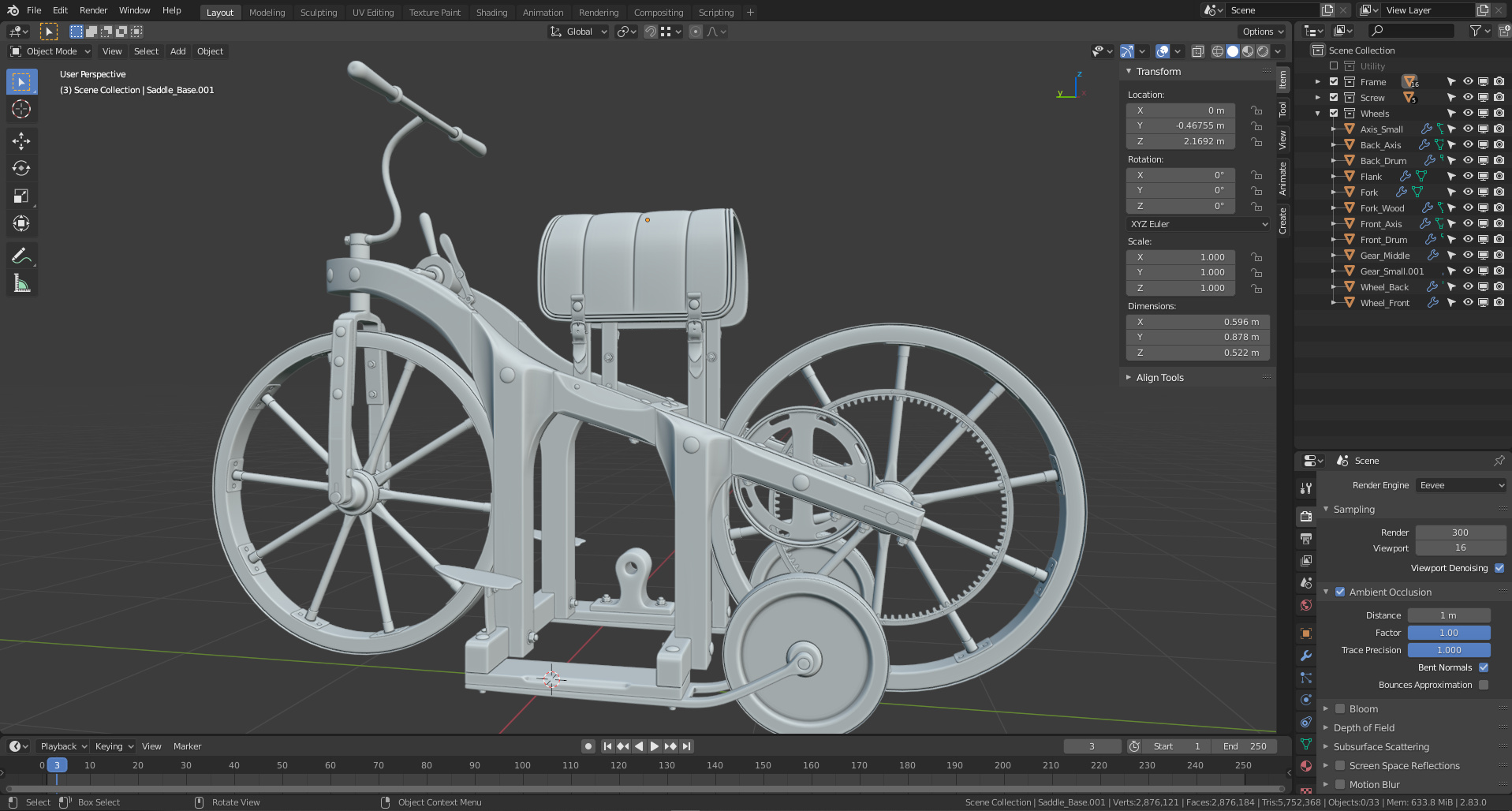
Task: Activate the Transform tool
Action: point(21,224)
